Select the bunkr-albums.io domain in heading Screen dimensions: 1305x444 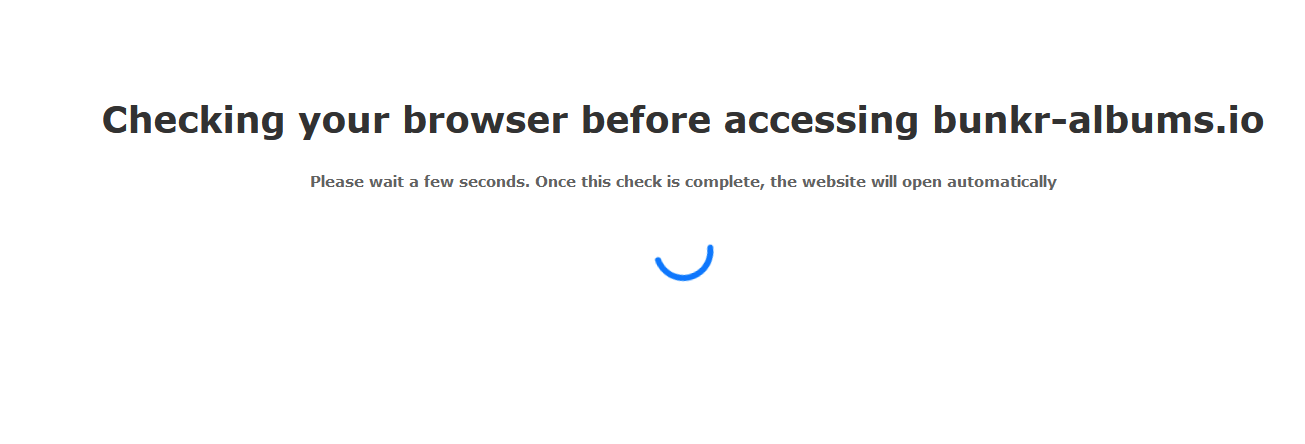click(1098, 120)
